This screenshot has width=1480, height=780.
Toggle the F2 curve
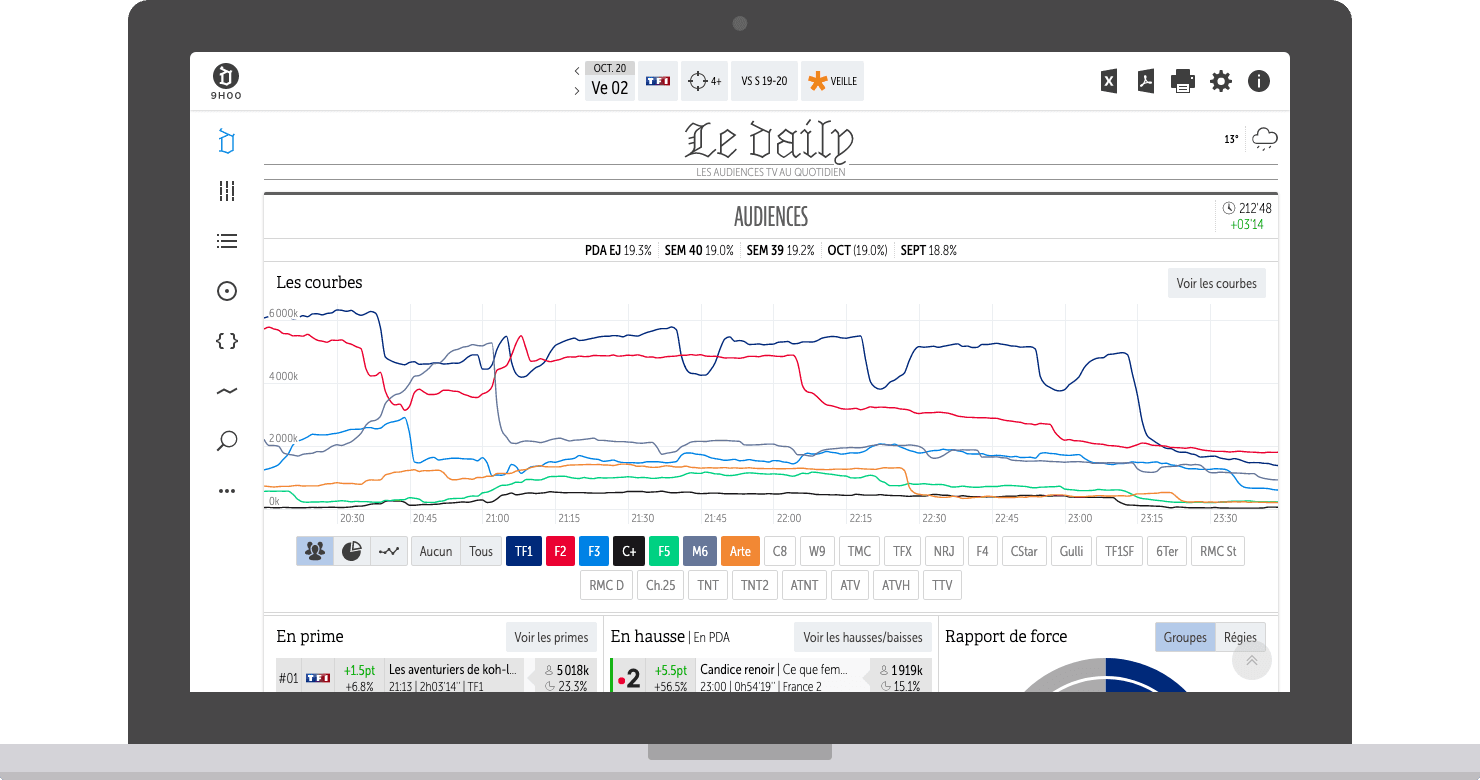click(x=560, y=551)
